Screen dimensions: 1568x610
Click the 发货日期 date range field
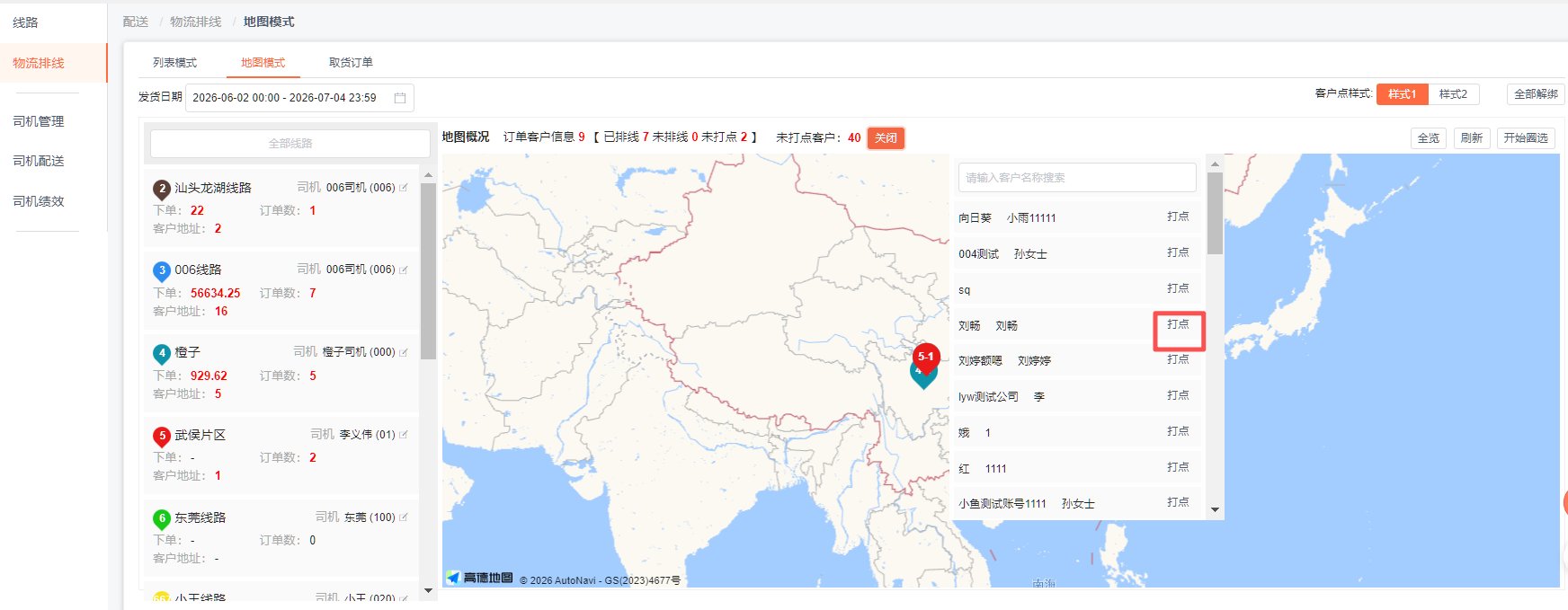click(299, 98)
